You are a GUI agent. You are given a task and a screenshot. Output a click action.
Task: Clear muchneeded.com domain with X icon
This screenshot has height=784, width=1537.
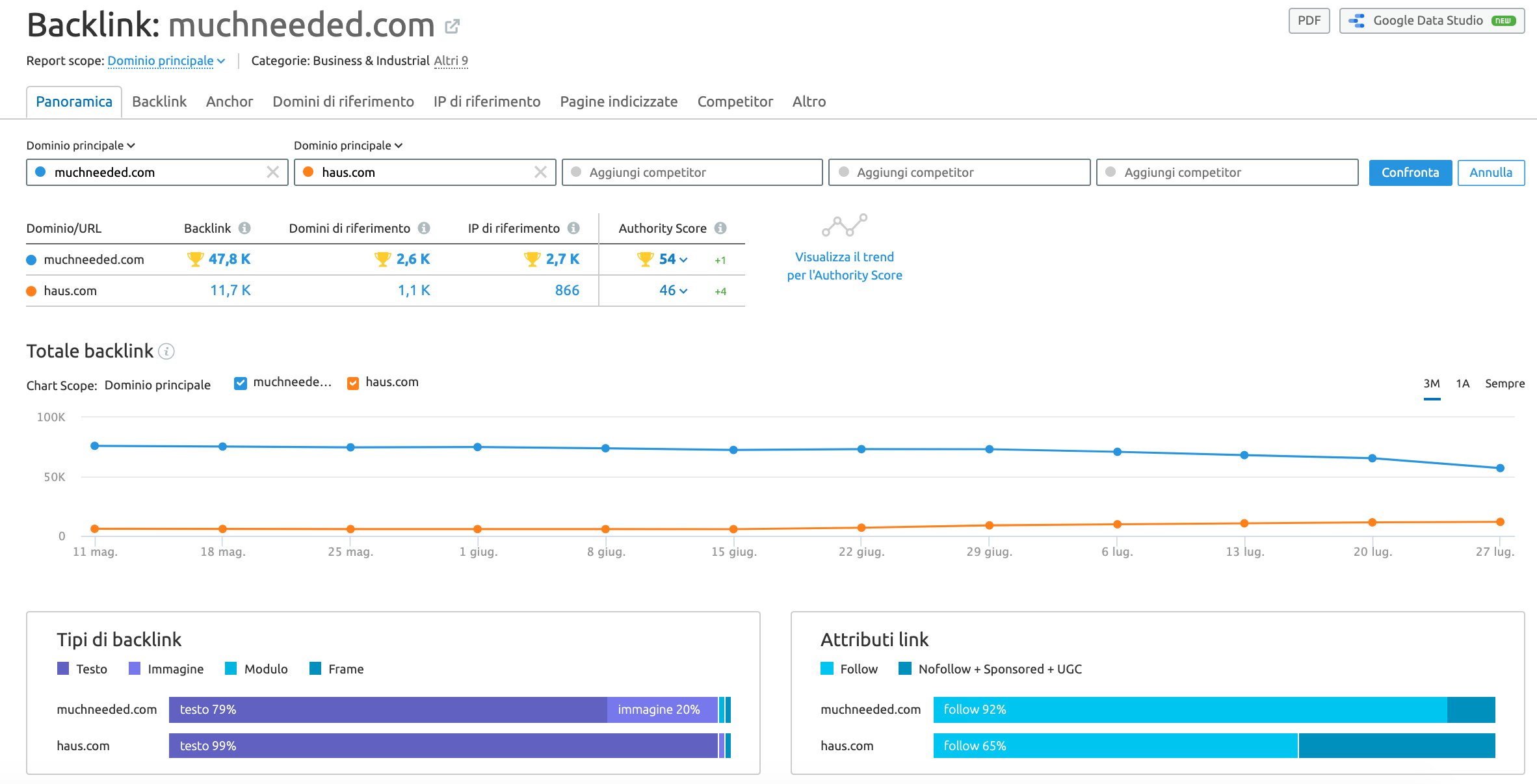(x=273, y=172)
